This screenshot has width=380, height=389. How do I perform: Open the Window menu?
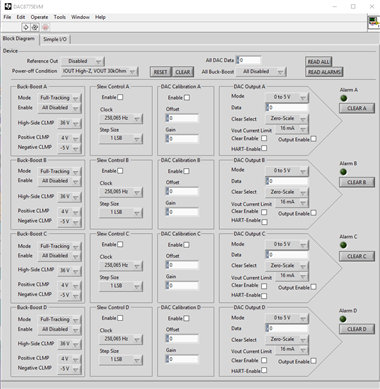(x=80, y=17)
